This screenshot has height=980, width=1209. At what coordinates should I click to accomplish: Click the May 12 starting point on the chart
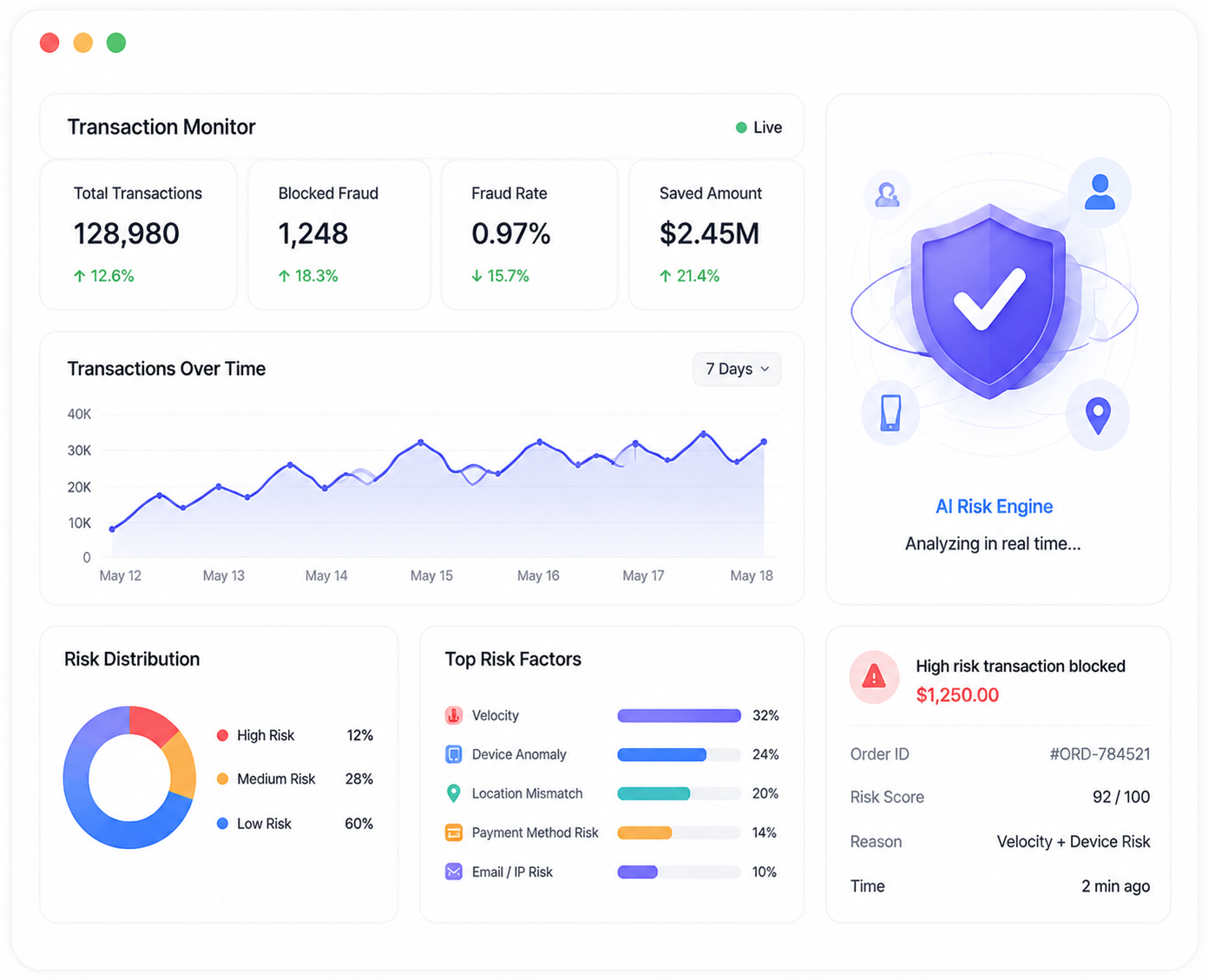tap(112, 529)
